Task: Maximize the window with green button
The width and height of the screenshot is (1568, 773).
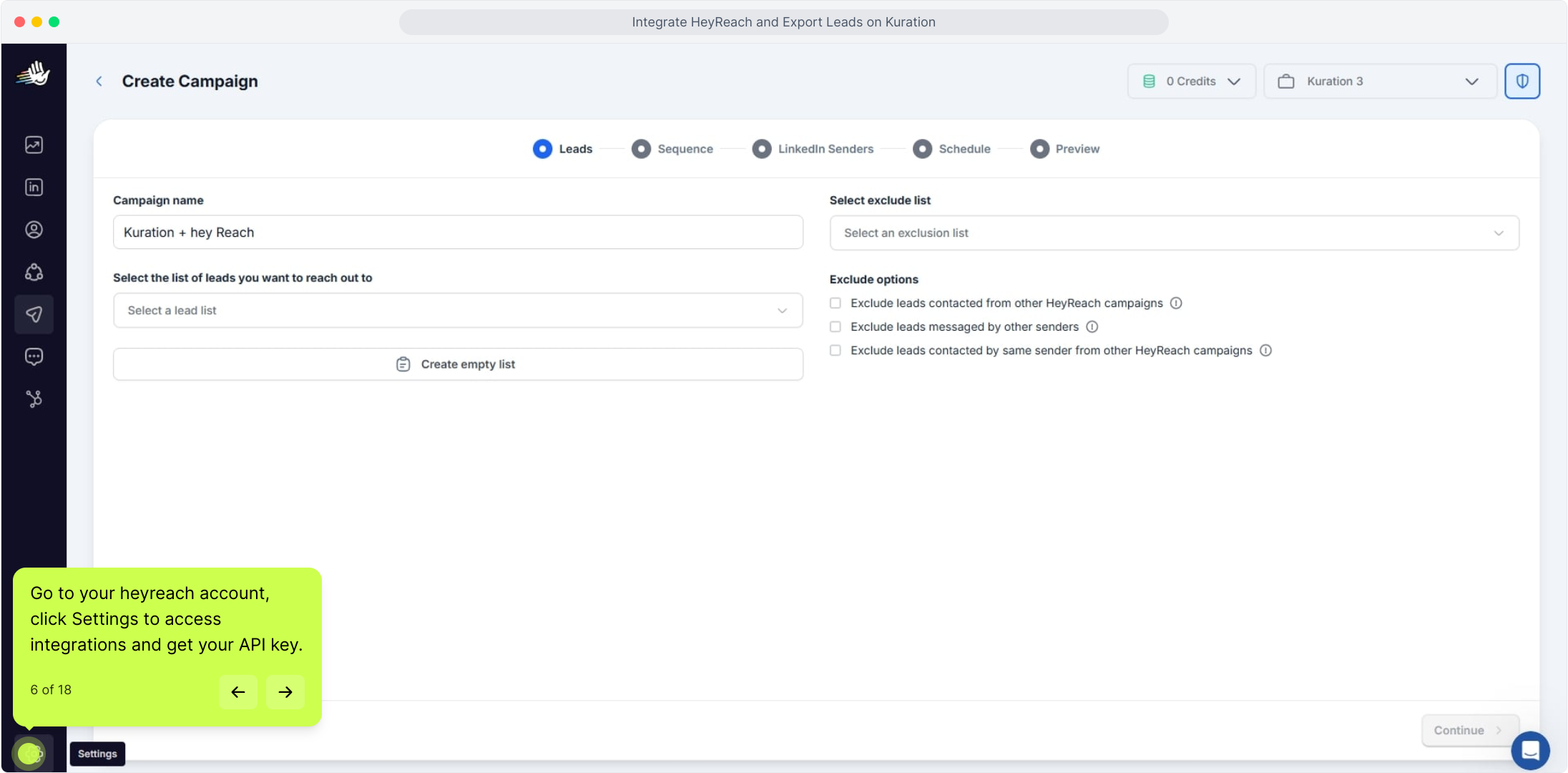Action: point(54,21)
